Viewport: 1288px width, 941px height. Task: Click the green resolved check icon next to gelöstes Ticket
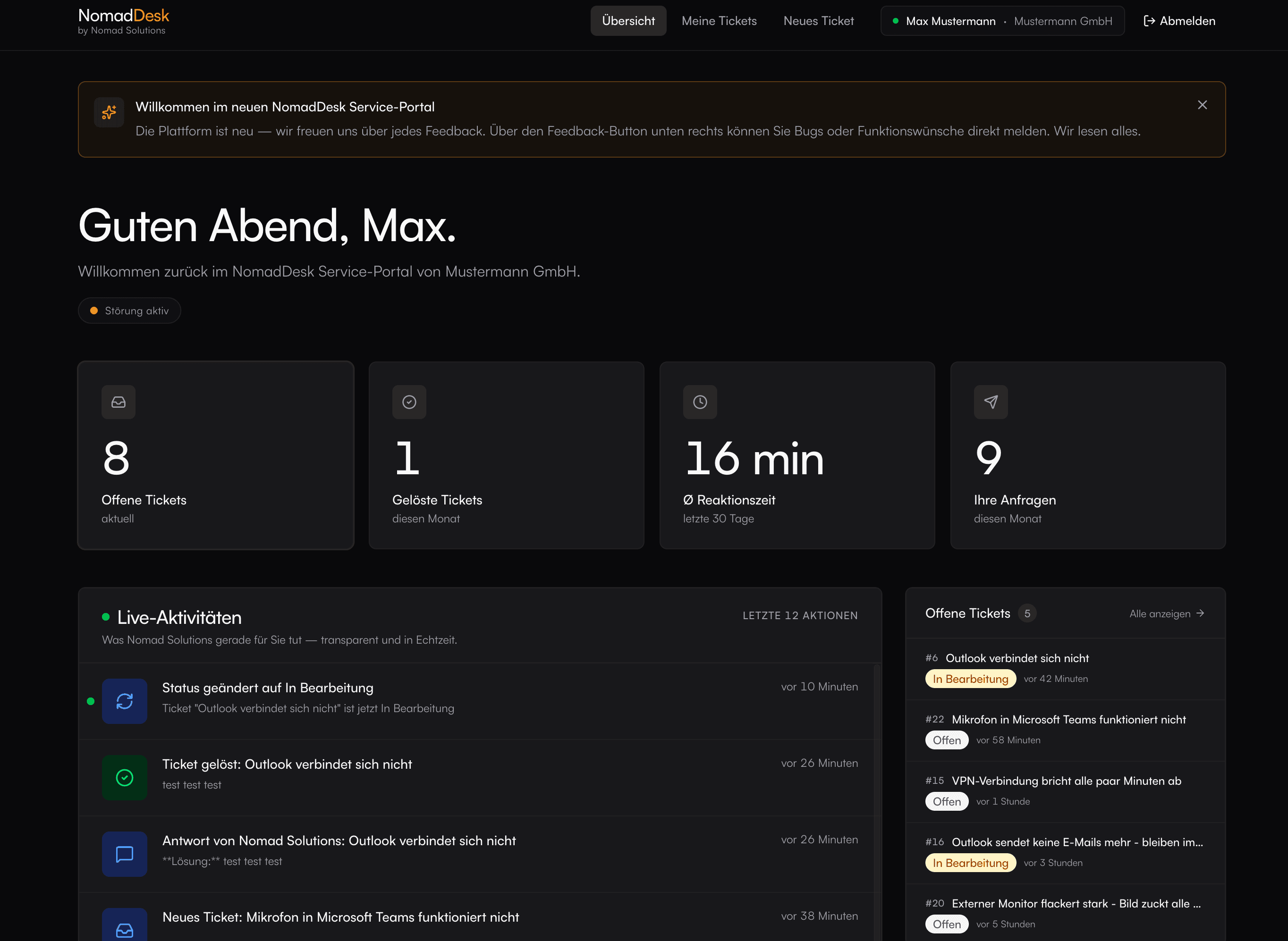(x=124, y=778)
